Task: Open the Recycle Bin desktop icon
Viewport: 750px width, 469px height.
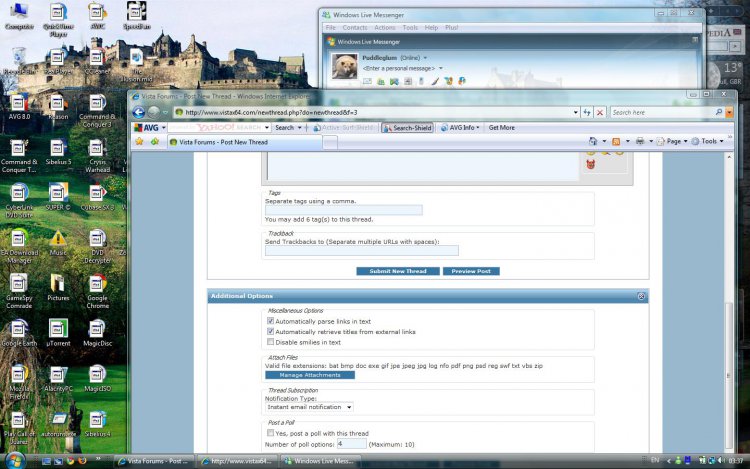Action: (19, 61)
